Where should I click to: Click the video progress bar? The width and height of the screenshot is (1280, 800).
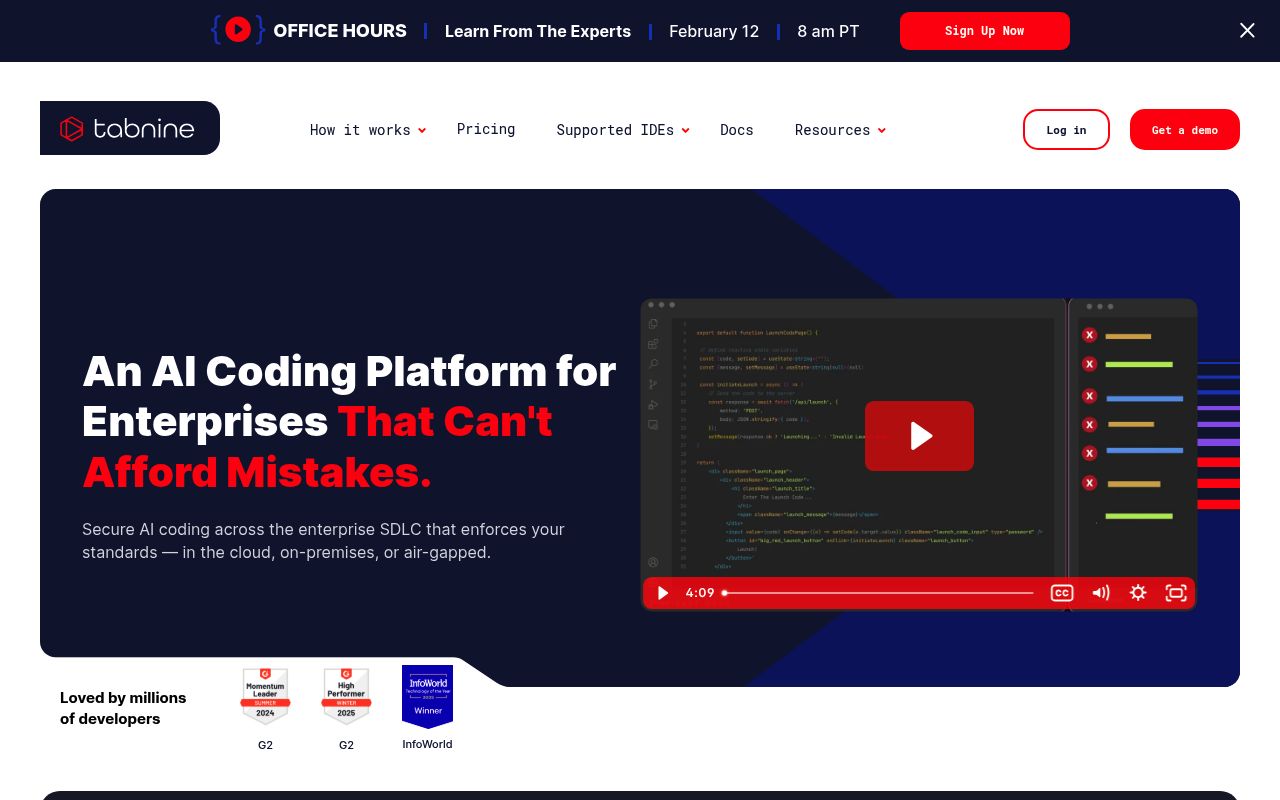878,593
